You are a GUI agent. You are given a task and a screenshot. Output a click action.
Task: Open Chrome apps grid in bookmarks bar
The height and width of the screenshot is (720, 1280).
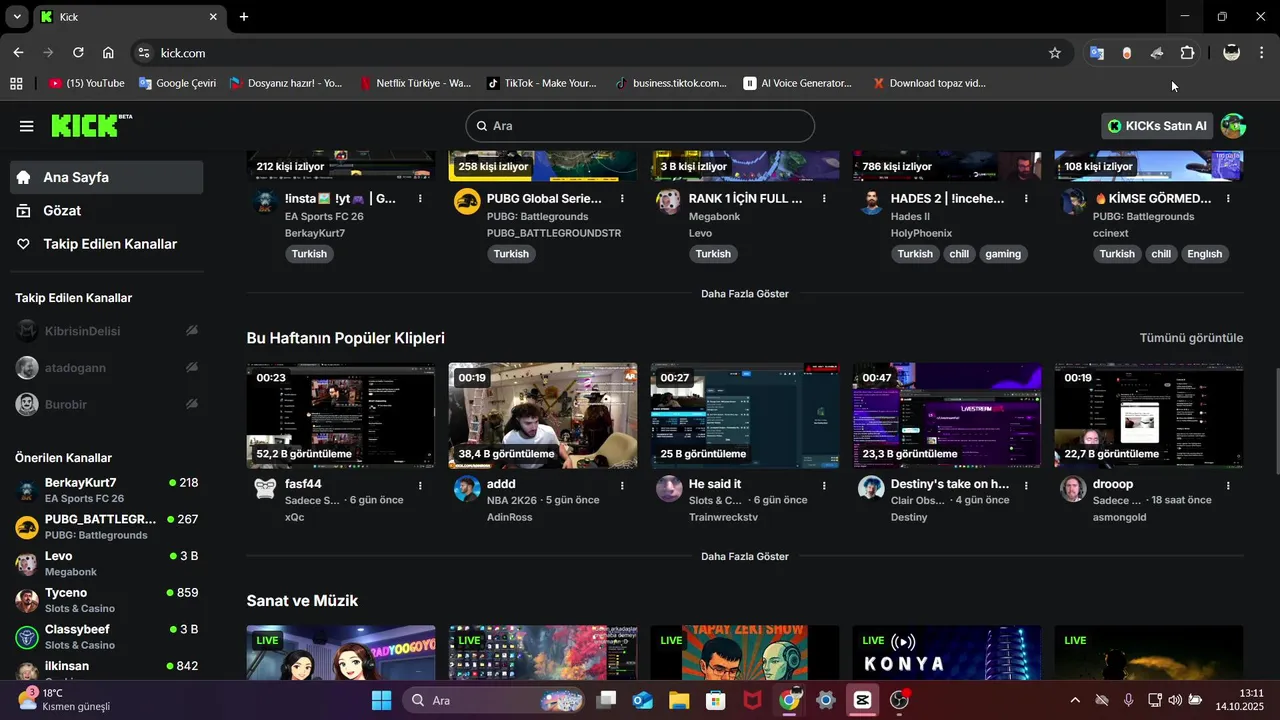16,84
